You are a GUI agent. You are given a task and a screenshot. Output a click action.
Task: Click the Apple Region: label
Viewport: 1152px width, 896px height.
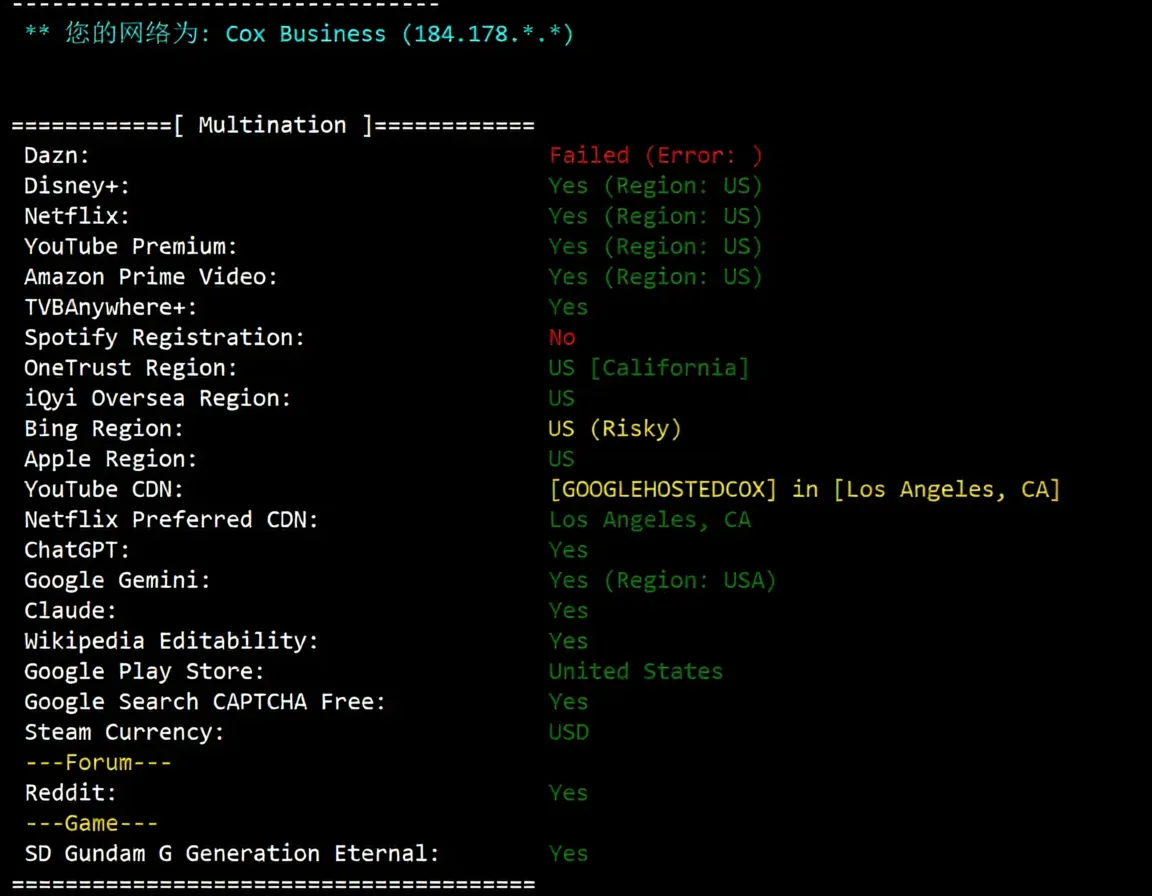click(x=111, y=459)
